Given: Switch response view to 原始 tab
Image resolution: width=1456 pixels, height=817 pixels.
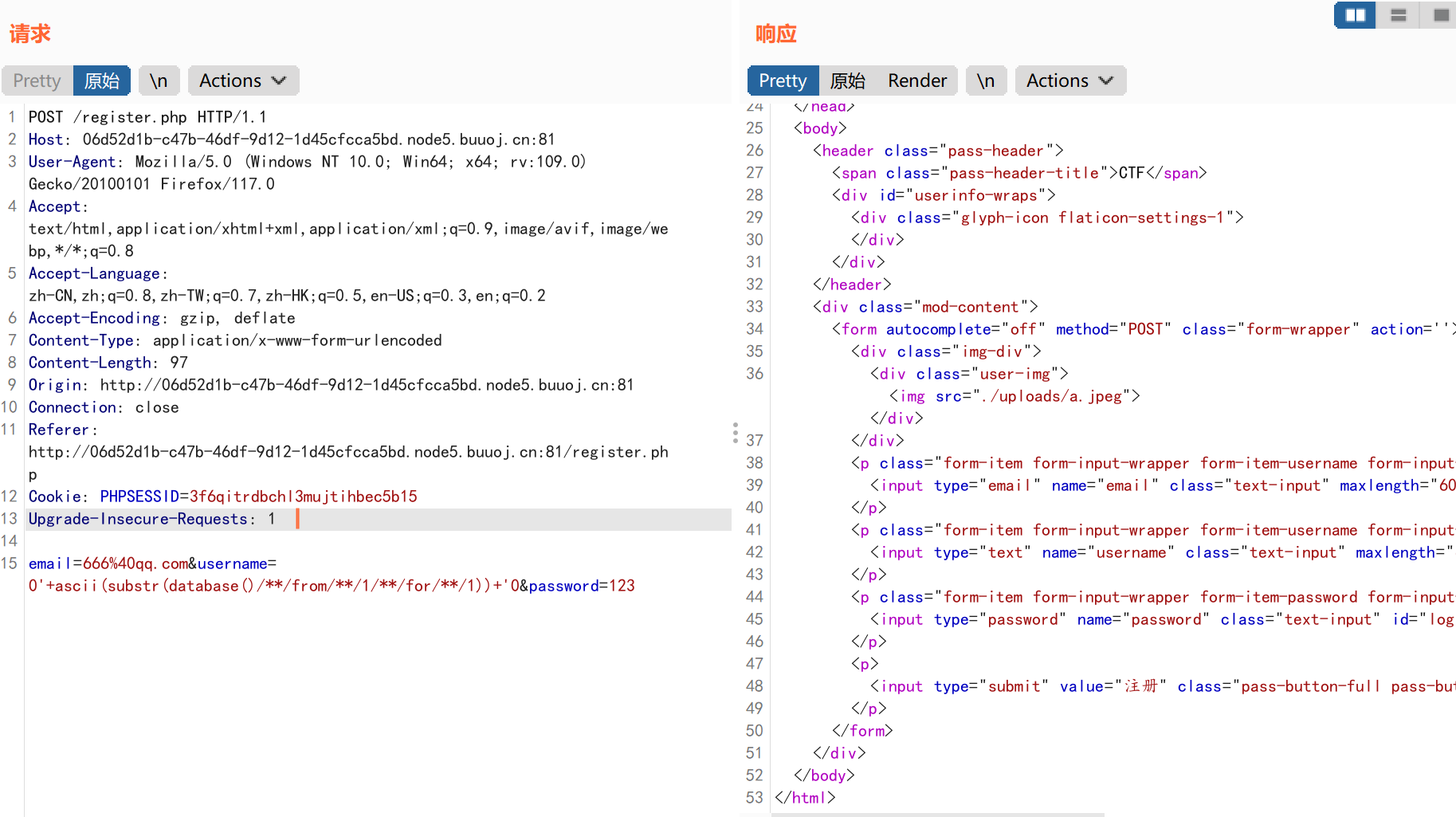Looking at the screenshot, I should (x=847, y=81).
